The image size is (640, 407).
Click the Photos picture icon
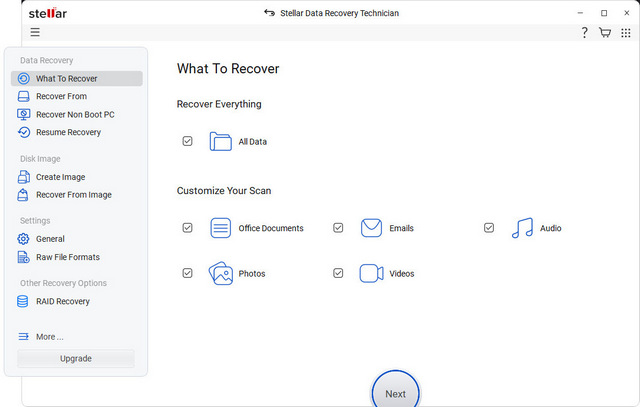[x=220, y=273]
